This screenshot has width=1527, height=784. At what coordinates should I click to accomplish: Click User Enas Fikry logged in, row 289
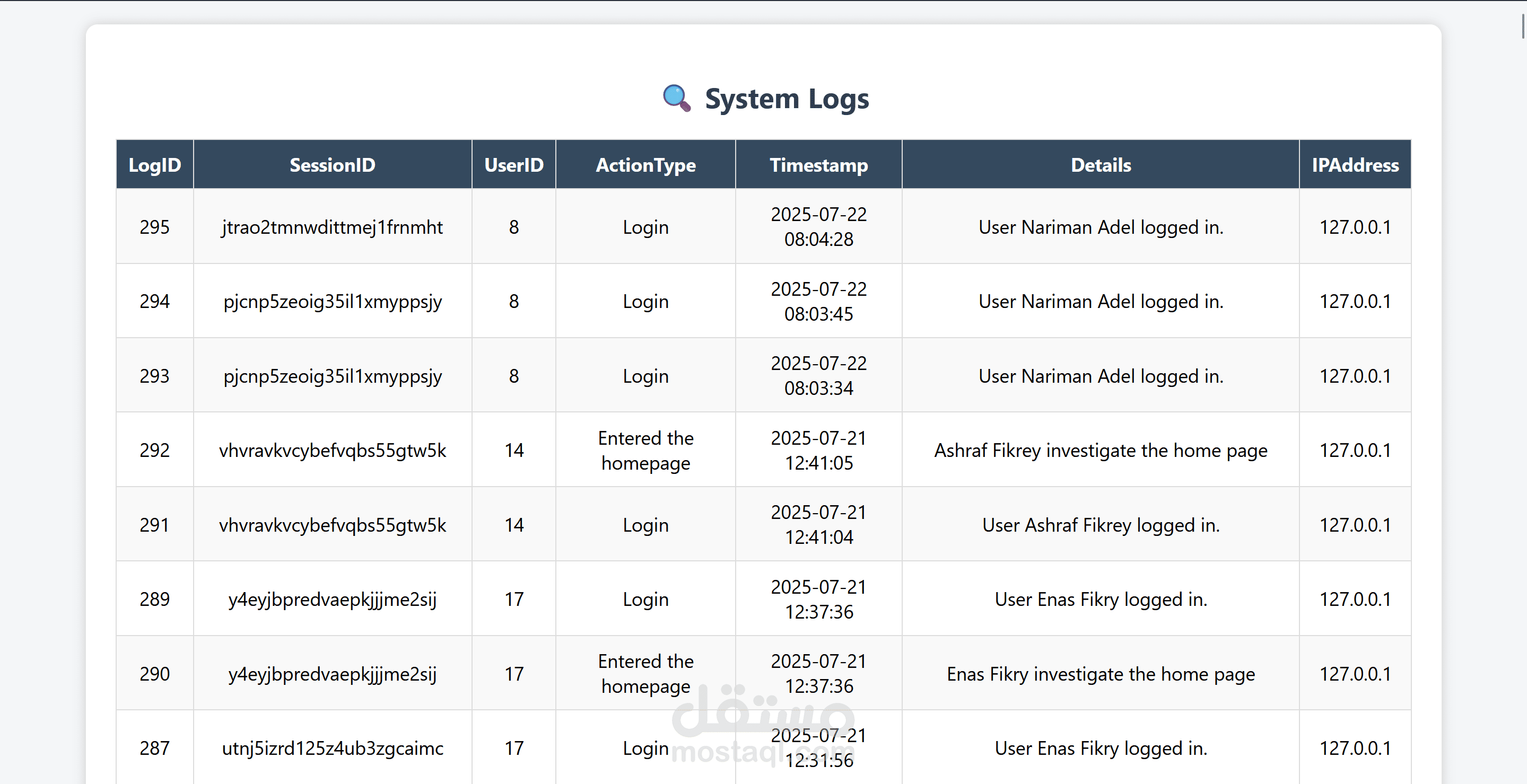pos(1101,600)
